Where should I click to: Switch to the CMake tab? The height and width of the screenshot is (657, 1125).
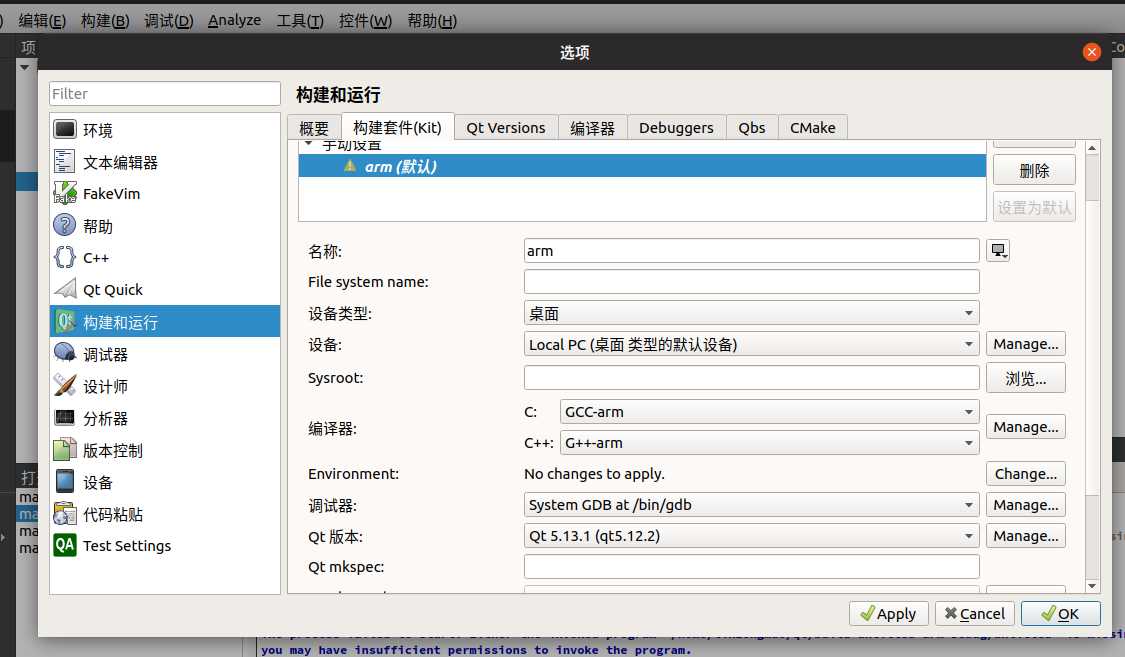point(813,128)
